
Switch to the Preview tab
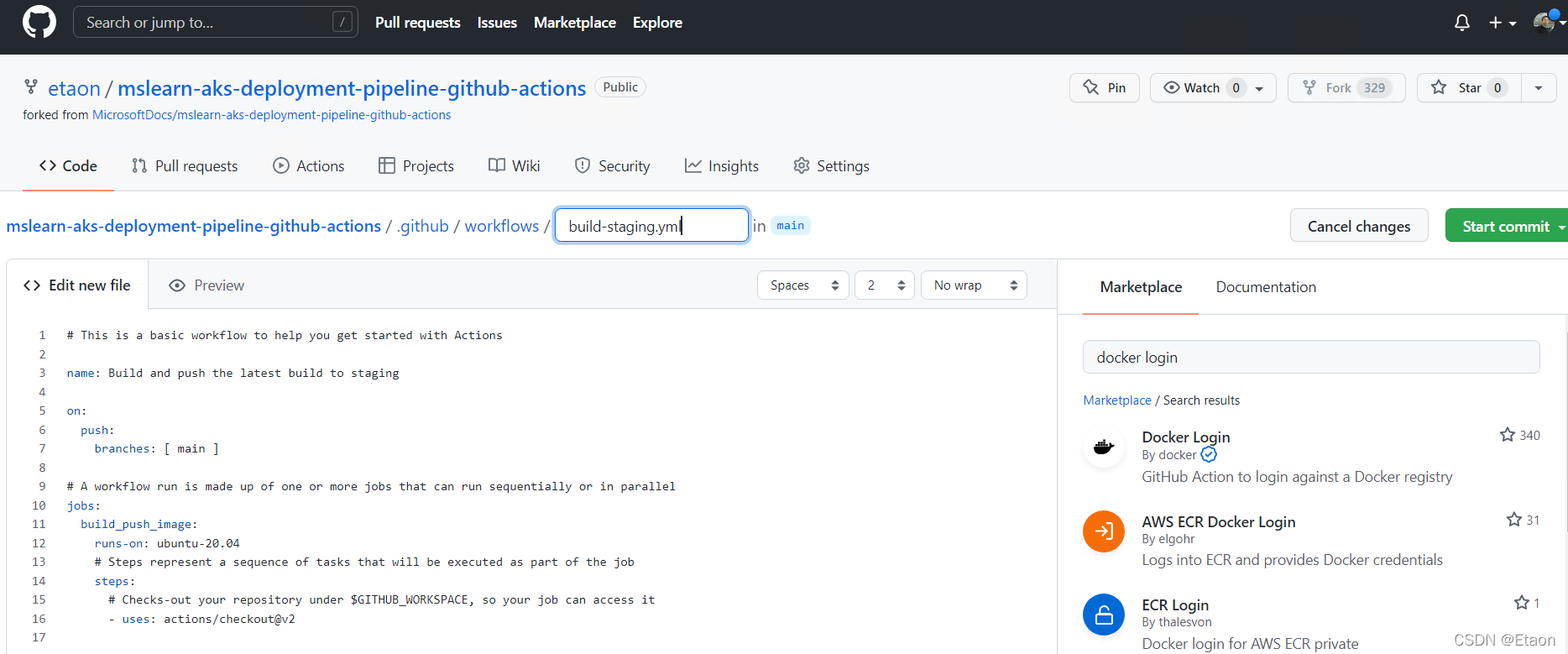click(x=206, y=285)
